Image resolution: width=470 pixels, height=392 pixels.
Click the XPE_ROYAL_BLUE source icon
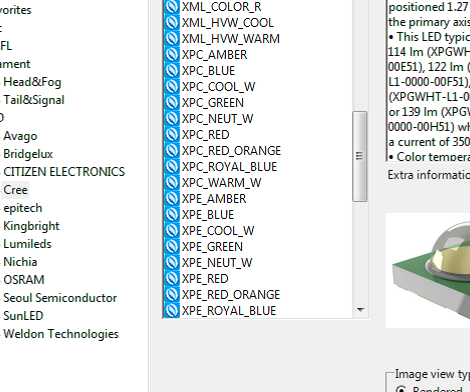coord(172,310)
